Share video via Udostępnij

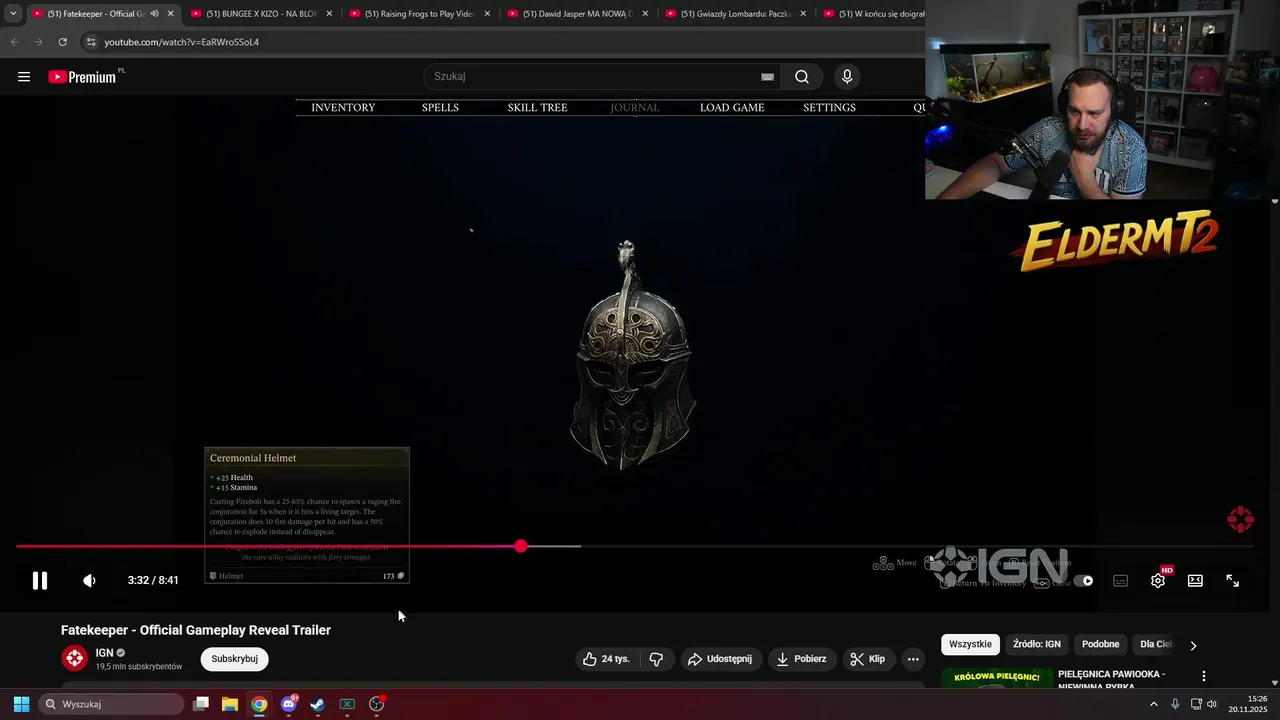point(719,659)
